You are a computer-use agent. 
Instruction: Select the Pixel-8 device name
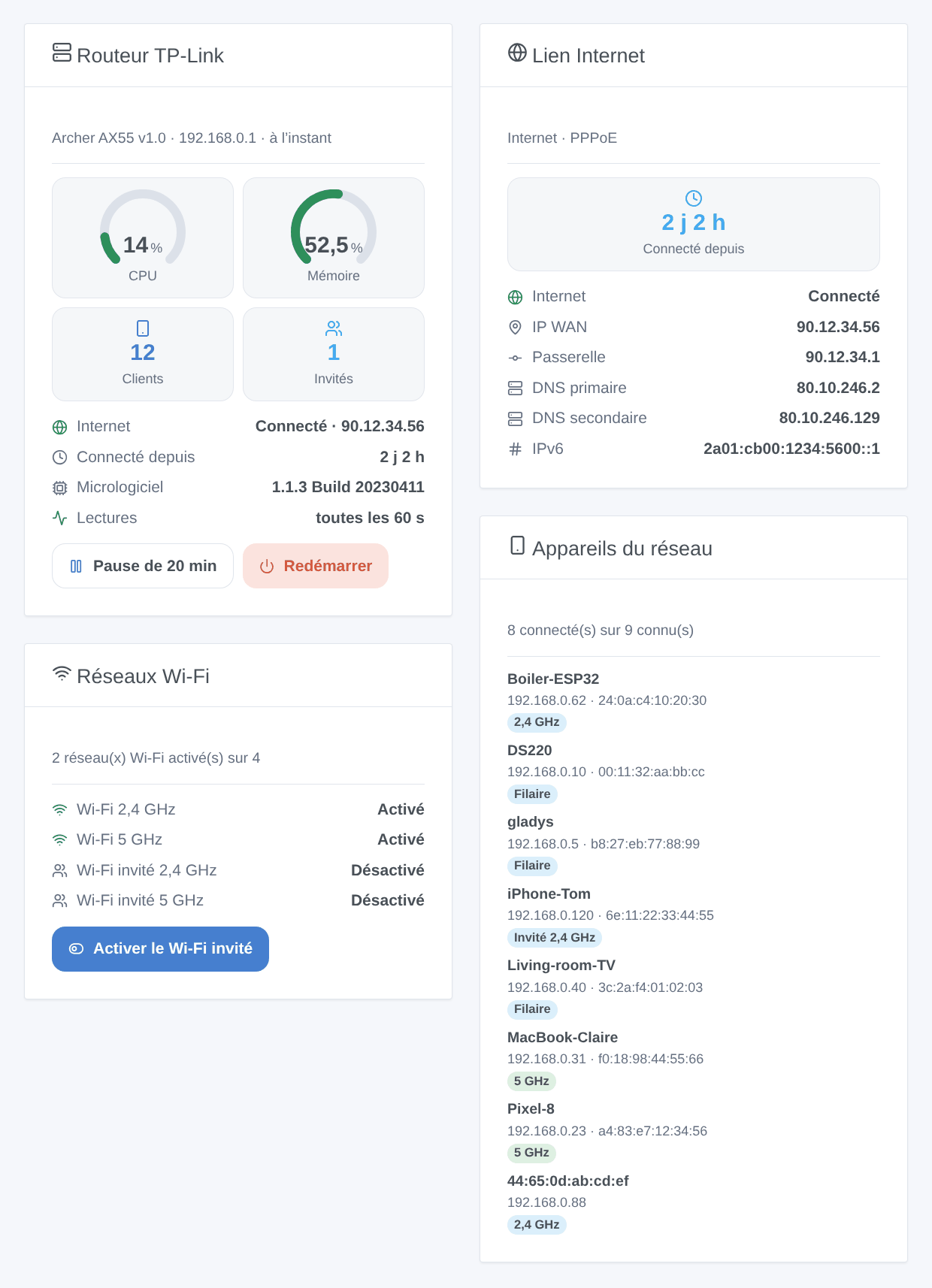tap(531, 1108)
